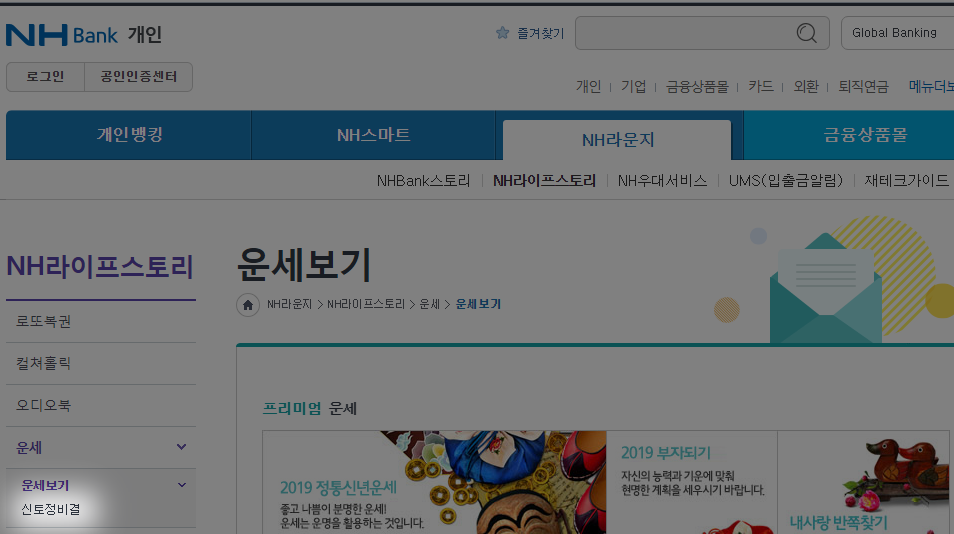This screenshot has width=954, height=534.
Task: Click 운세 in breadcrumb
Action: [430, 304]
